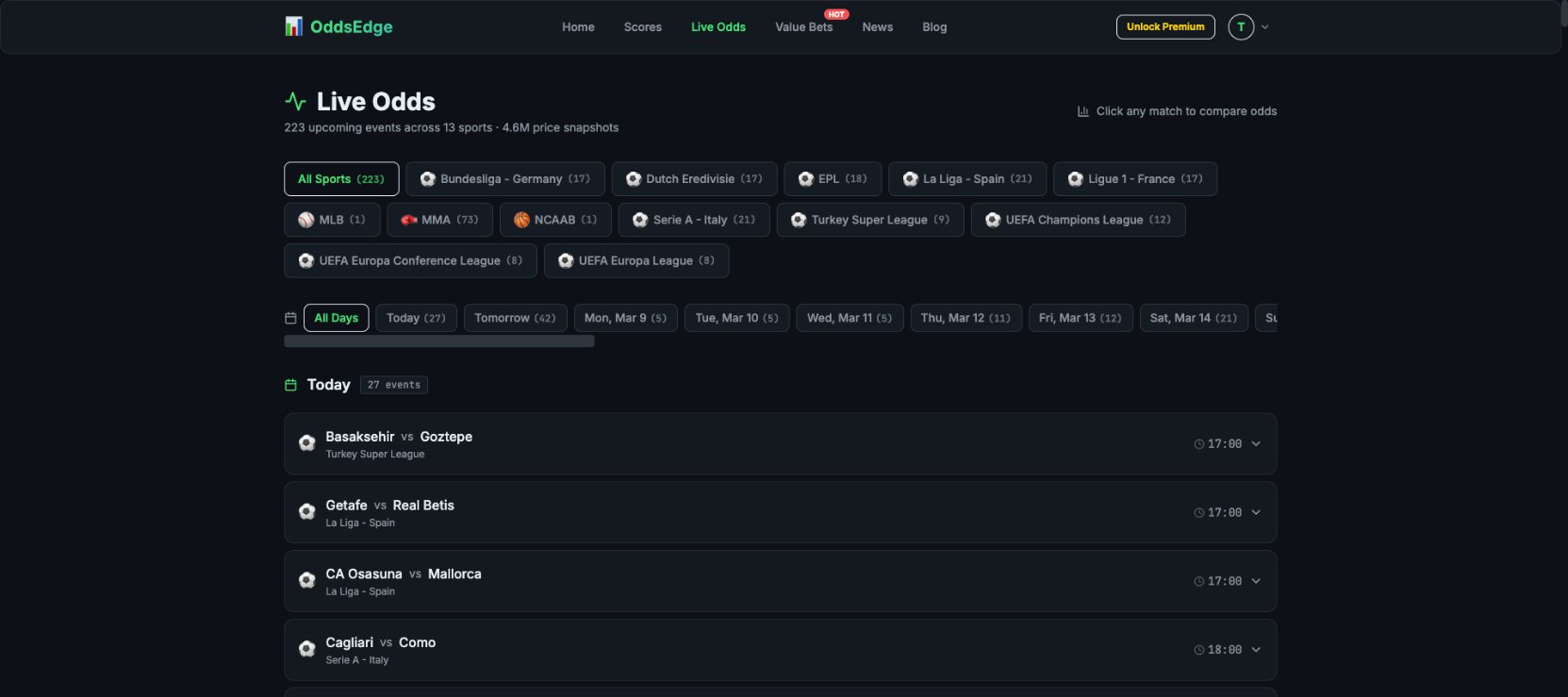This screenshot has width=1568, height=697.
Task: Click the calendar icon beside All Days
Action: (x=290, y=318)
